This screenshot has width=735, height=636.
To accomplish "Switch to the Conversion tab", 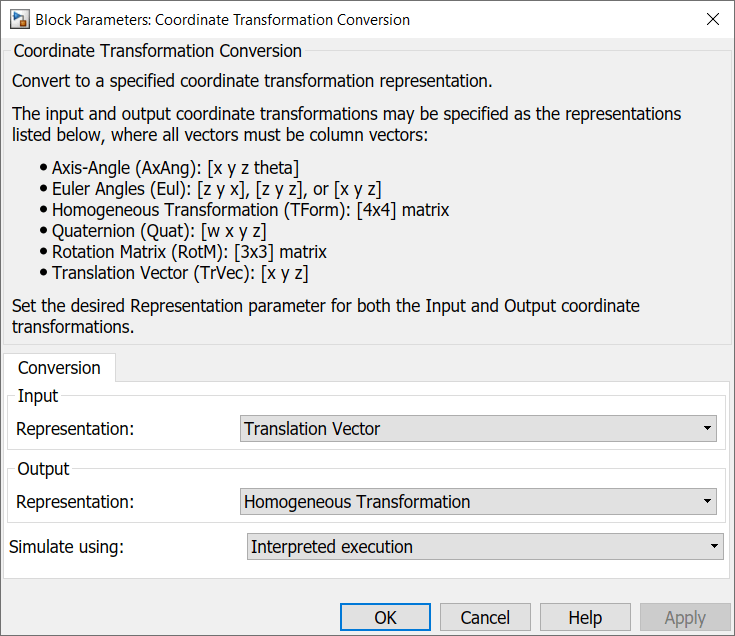I will click(59, 368).
